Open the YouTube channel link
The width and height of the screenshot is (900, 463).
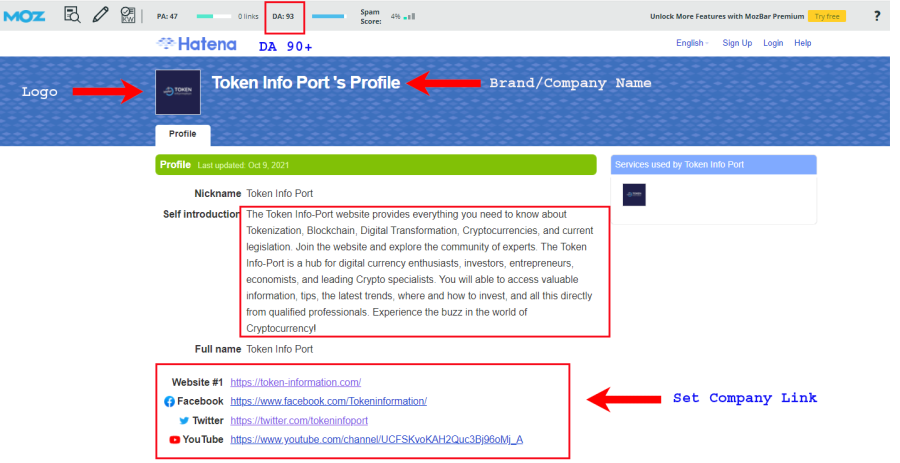coord(377,439)
